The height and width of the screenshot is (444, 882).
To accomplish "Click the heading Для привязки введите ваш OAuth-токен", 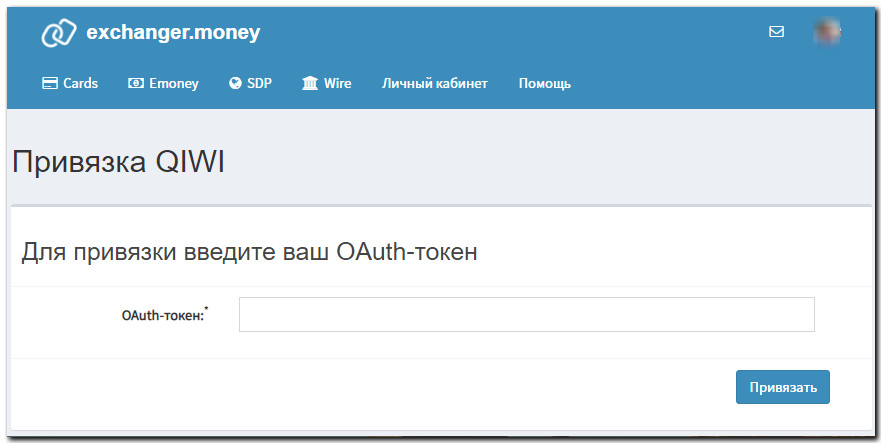I will click(x=249, y=252).
